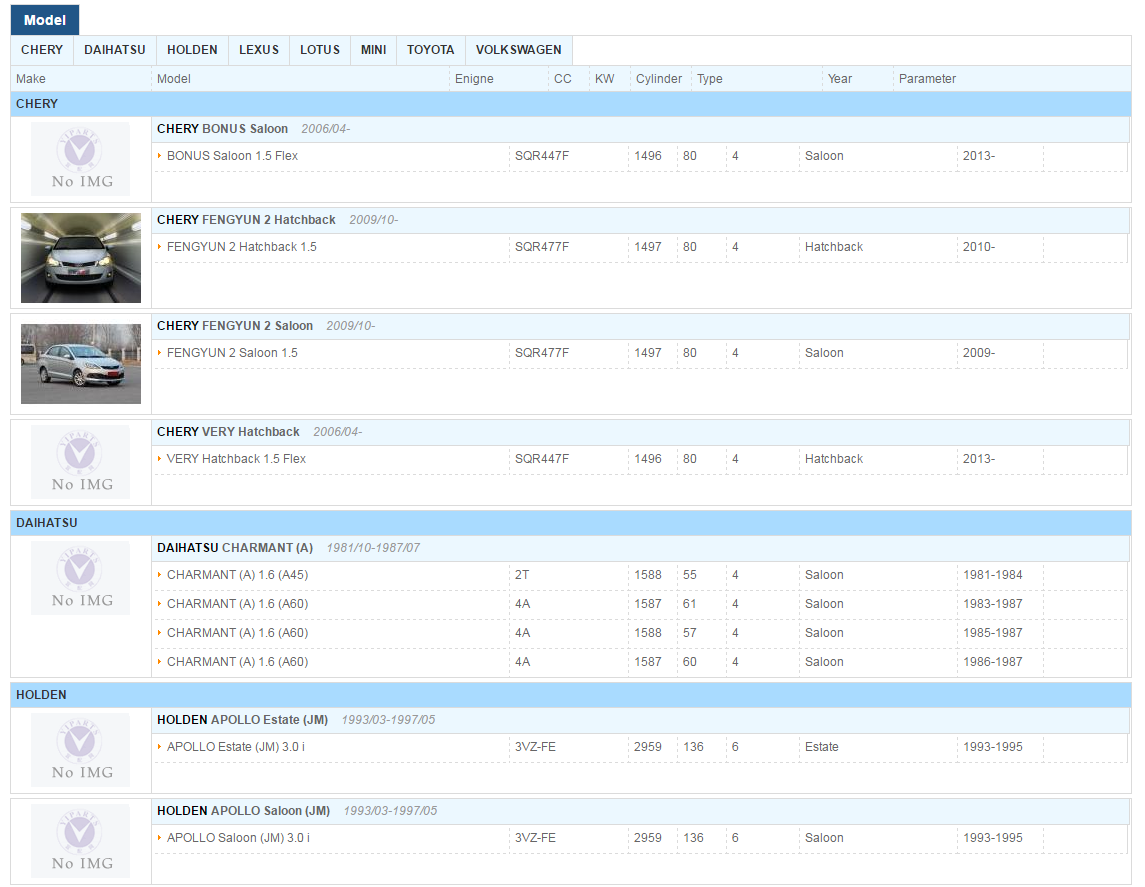Open the HOLDEN APOLLO Saloon (JM) heading
Viewport: 1145px width, 887px height.
tap(243, 811)
